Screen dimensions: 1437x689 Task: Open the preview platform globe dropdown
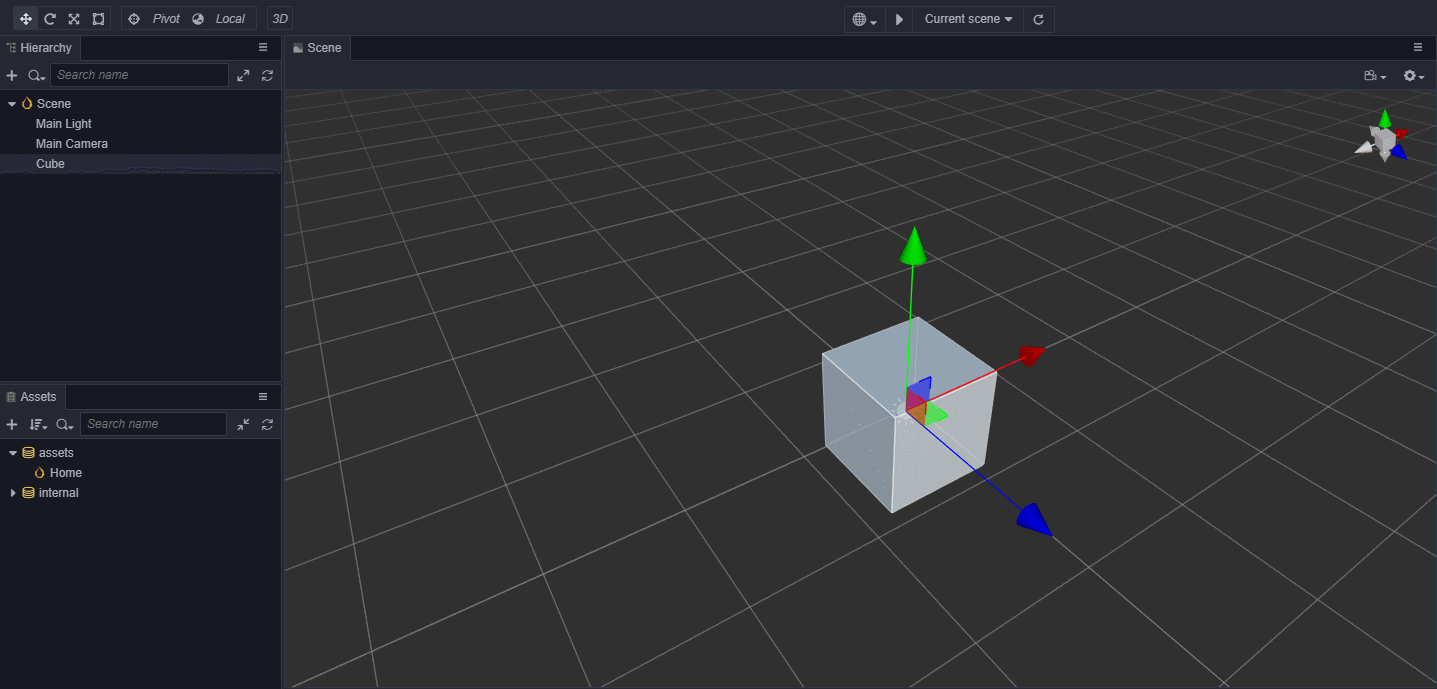click(x=865, y=19)
